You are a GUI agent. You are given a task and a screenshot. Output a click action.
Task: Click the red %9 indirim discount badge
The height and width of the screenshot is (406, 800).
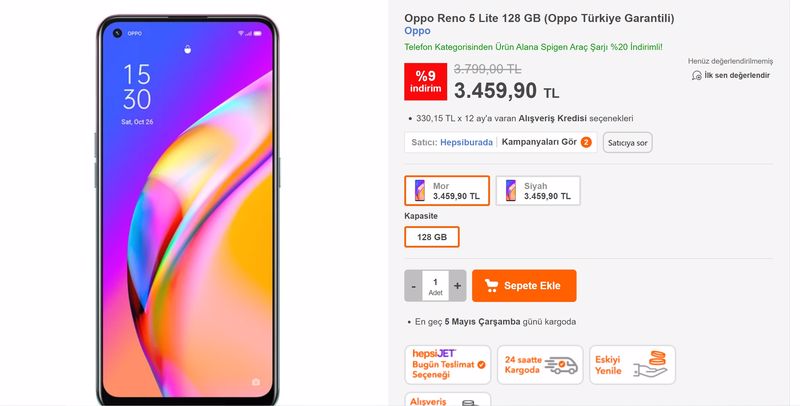[x=426, y=82]
